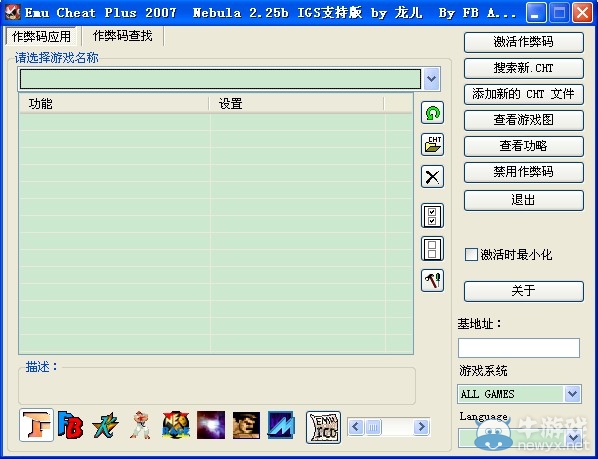Open the hammer tools settings icon
This screenshot has width=598, height=459.
click(x=432, y=281)
